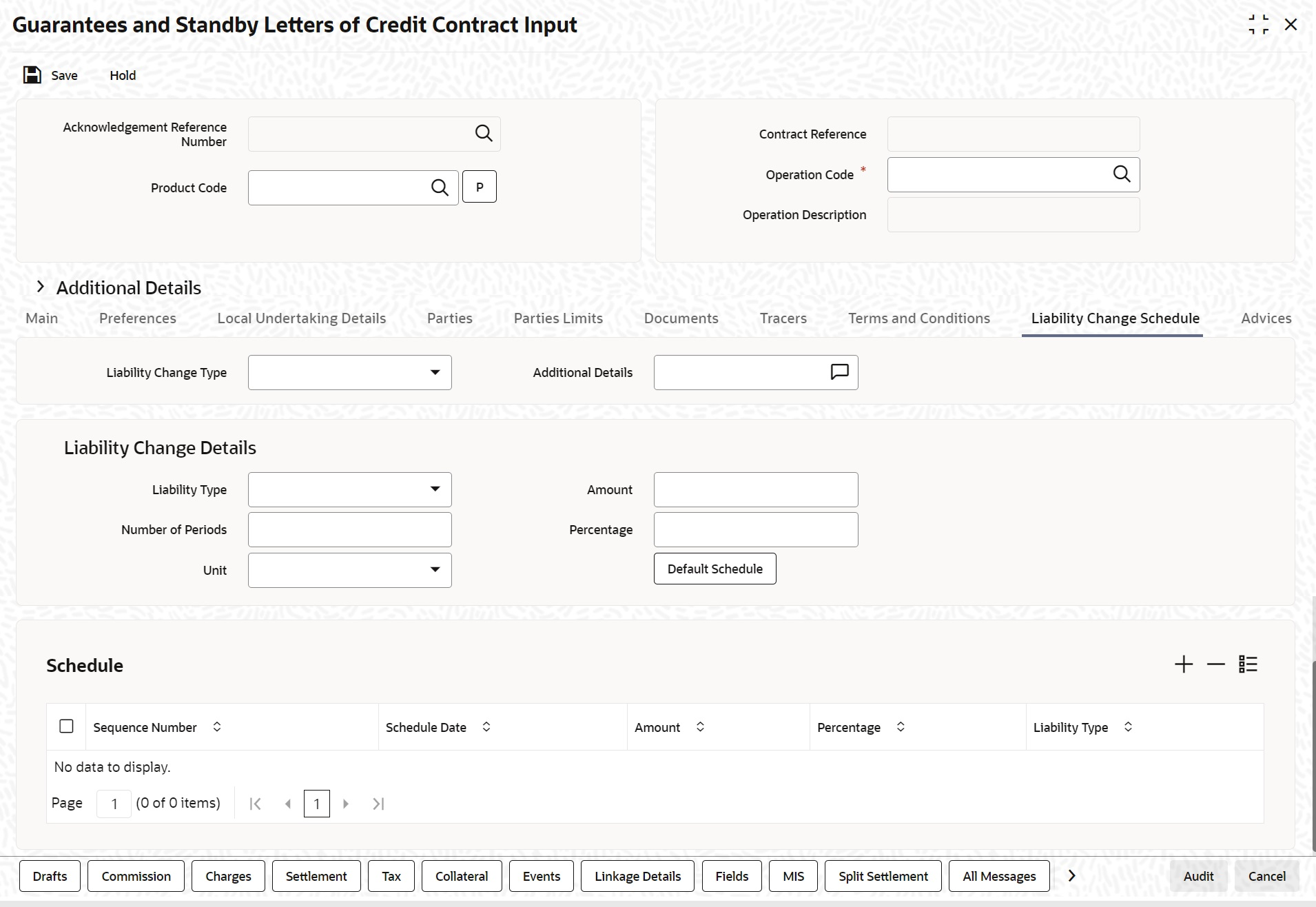Sort Schedule table by Amount column

[700, 727]
